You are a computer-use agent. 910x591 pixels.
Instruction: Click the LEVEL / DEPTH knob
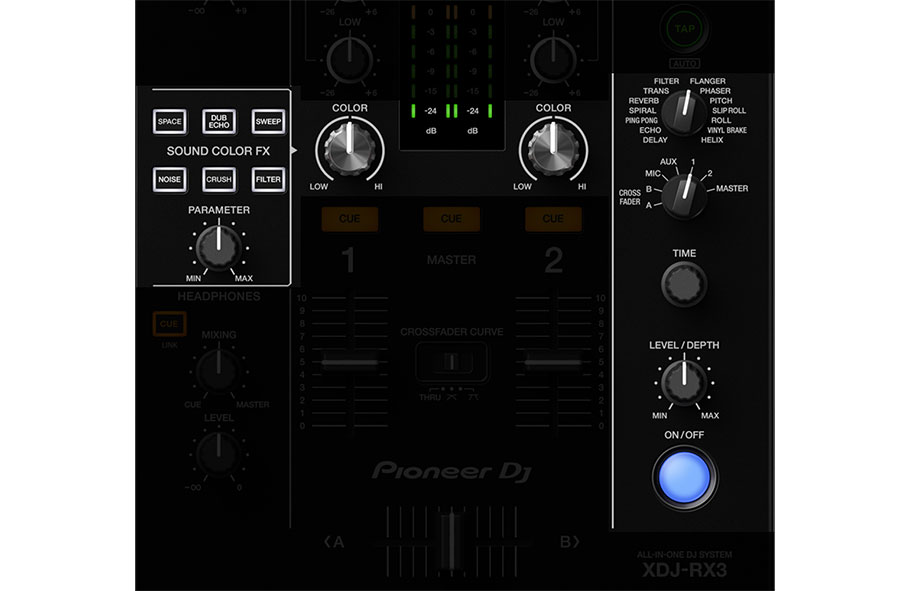click(684, 382)
